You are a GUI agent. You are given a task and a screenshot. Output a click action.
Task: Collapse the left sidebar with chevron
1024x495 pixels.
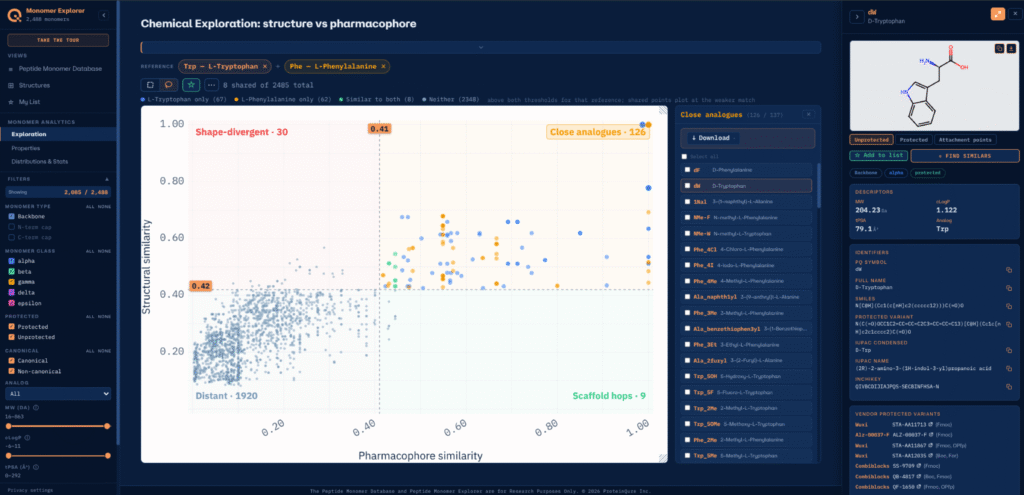point(104,15)
